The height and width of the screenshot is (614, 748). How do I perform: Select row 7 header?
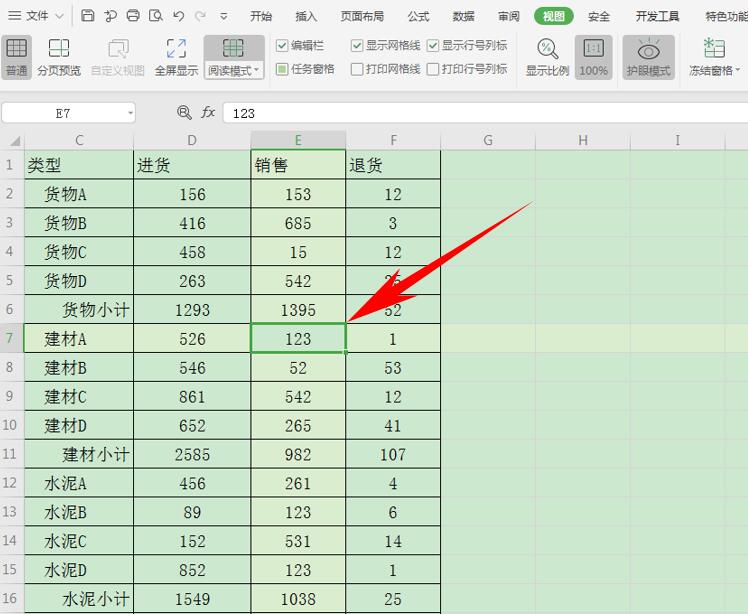point(10,338)
